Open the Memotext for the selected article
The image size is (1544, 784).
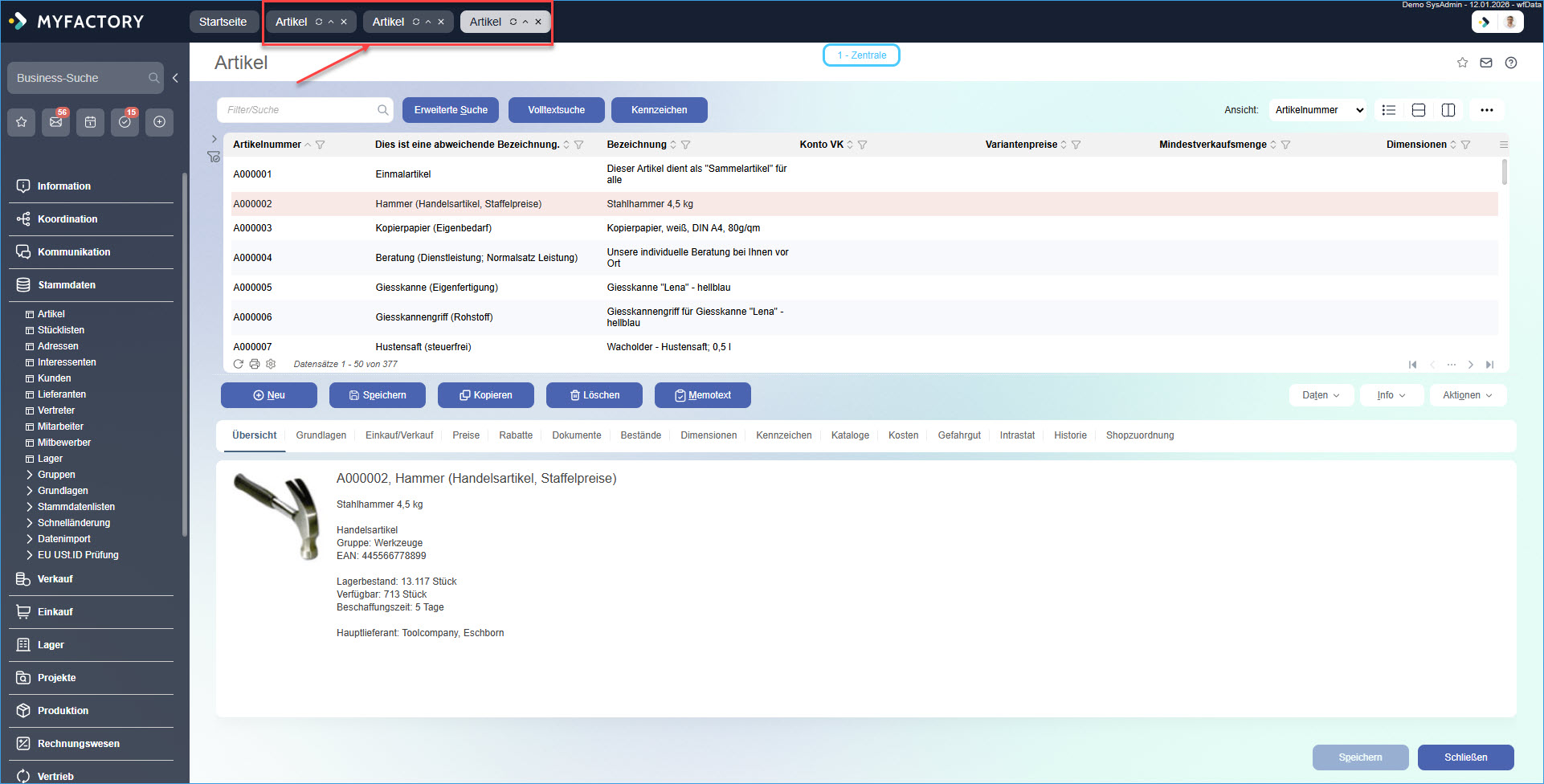click(702, 394)
